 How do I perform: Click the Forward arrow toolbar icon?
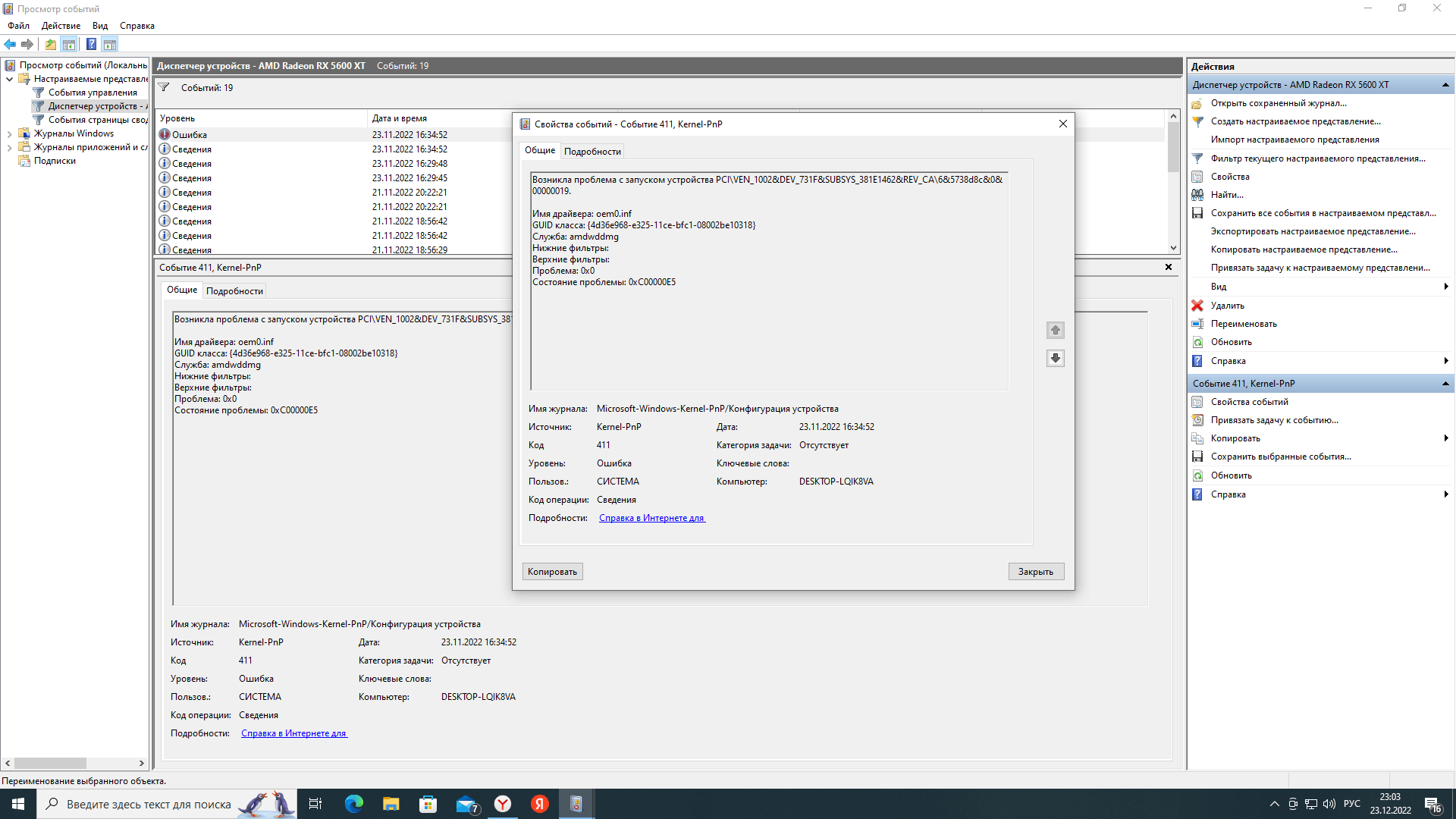tap(27, 44)
